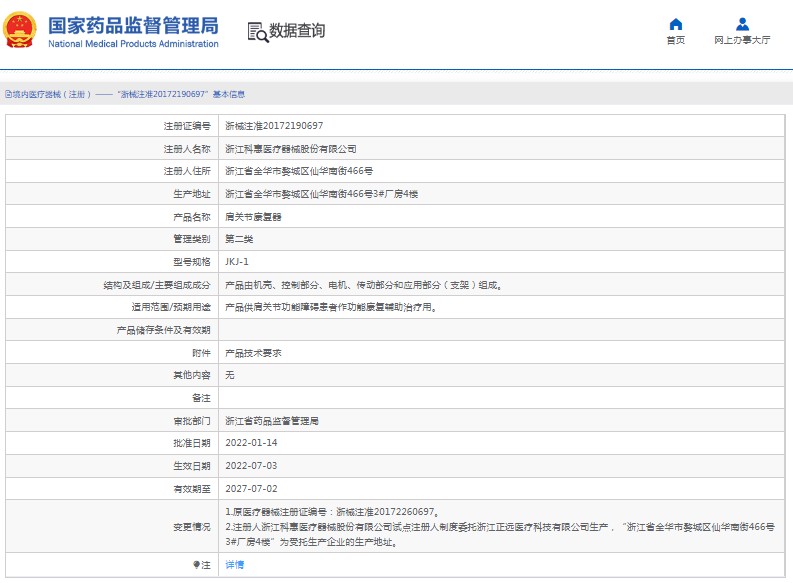Click model value JKJ-1
The height and width of the screenshot is (583, 793).
(237, 262)
